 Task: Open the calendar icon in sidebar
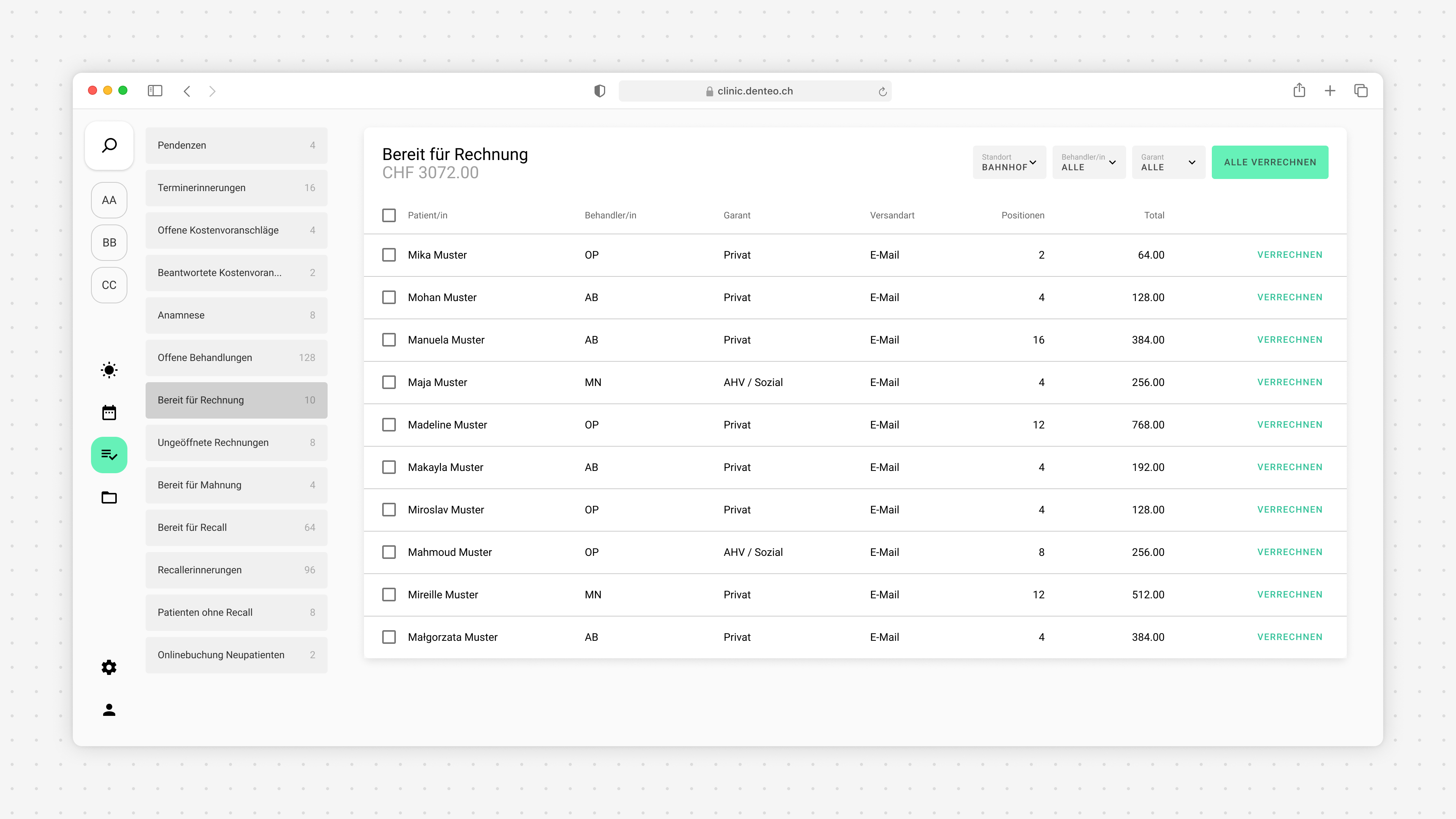coord(109,413)
